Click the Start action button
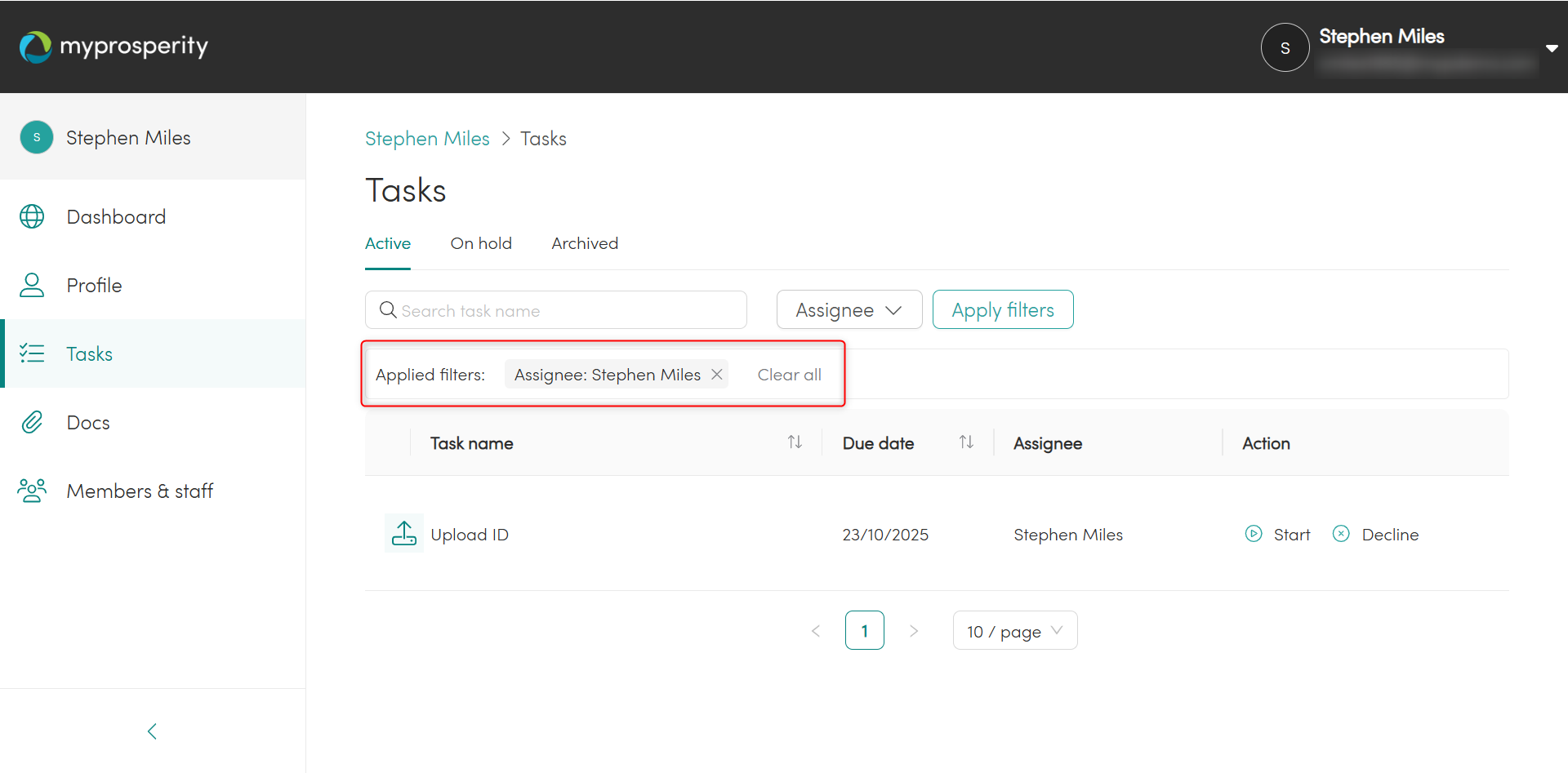The image size is (1568, 773). (x=1278, y=534)
